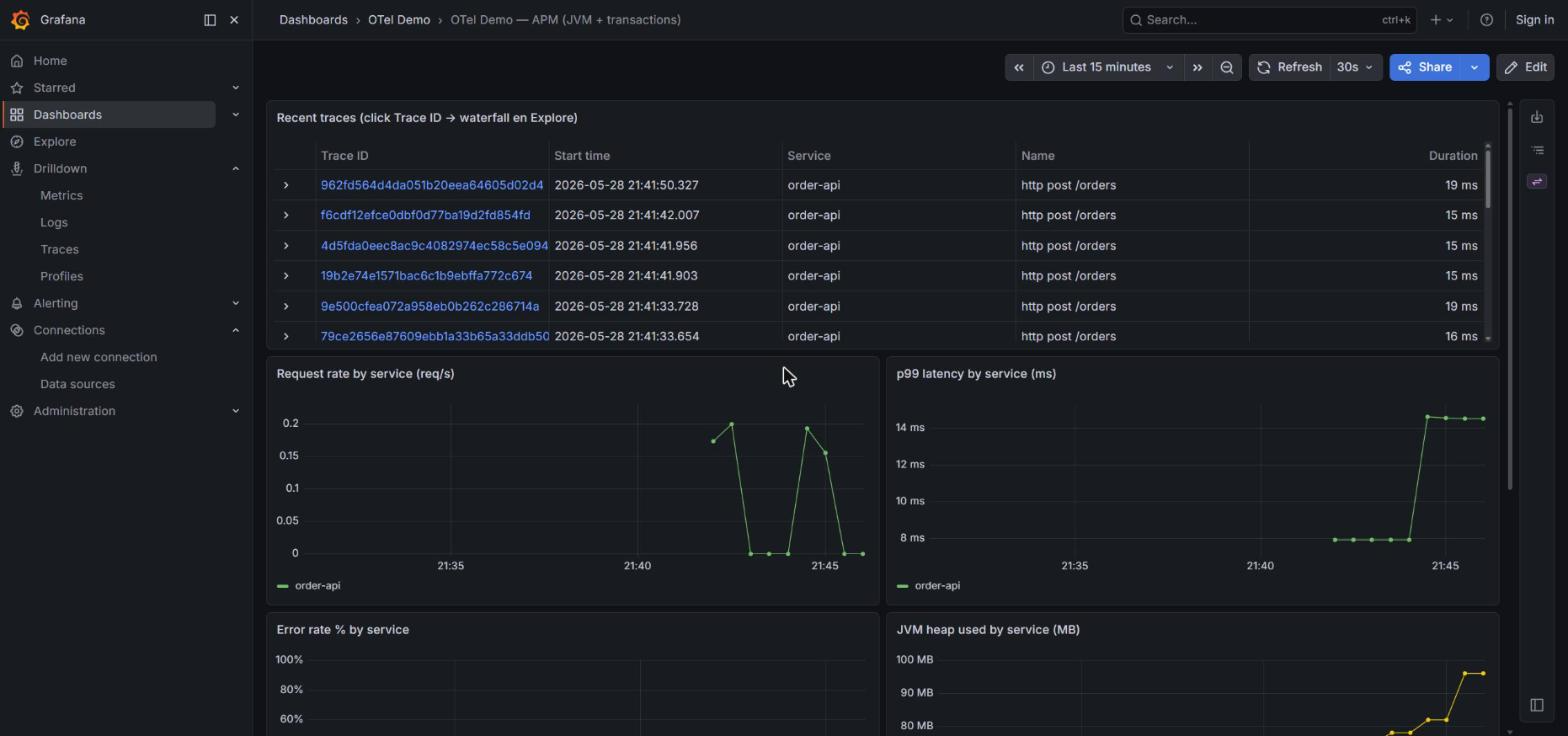Open the plus New menu
This screenshot has height=736, width=1568.
pyautogui.click(x=1441, y=20)
